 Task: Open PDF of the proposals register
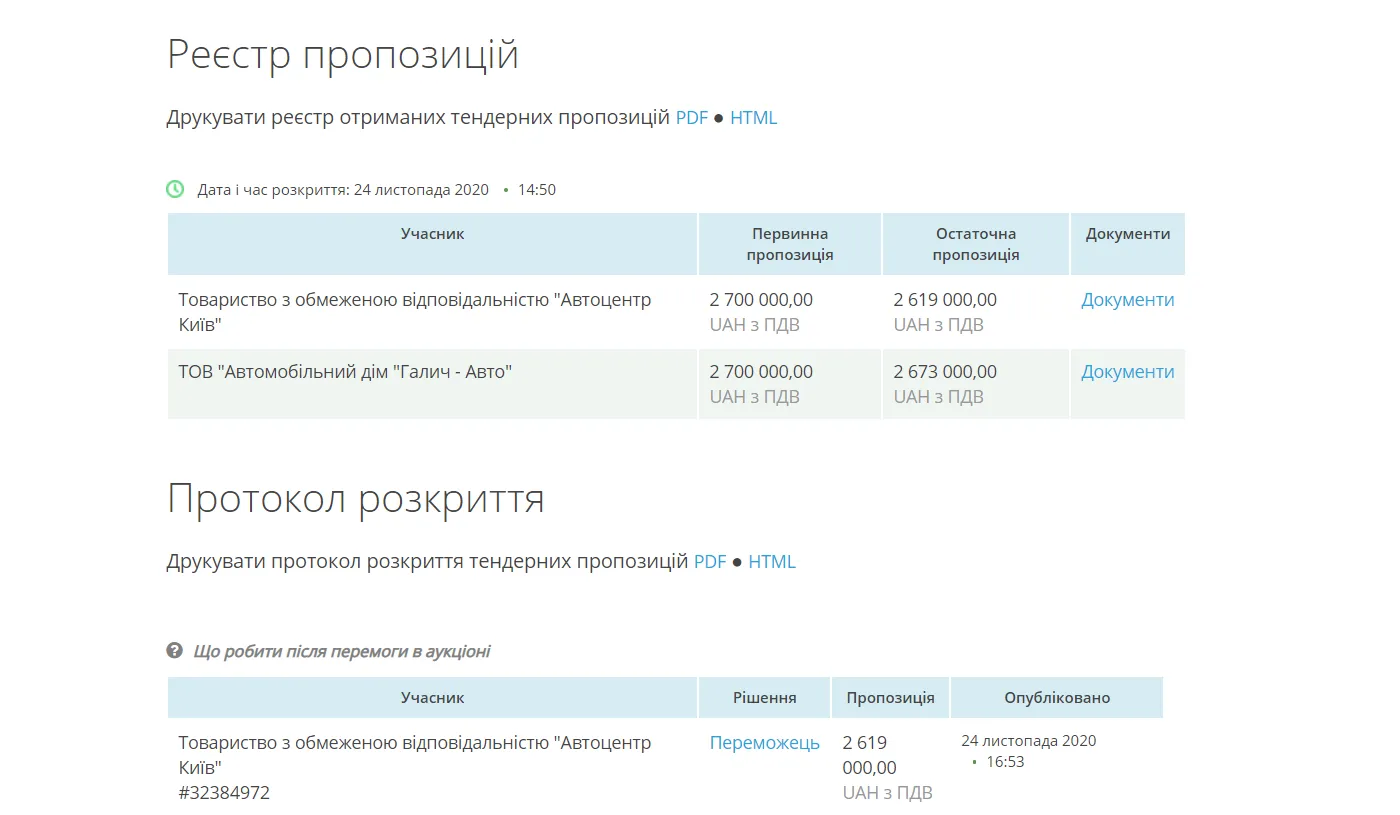point(691,118)
